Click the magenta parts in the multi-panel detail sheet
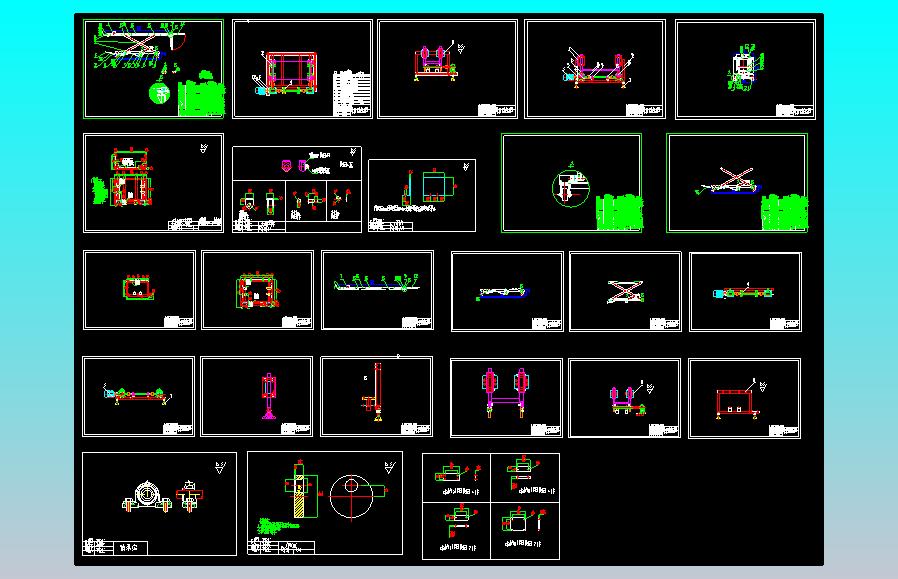The image size is (898, 579). tap(294, 166)
